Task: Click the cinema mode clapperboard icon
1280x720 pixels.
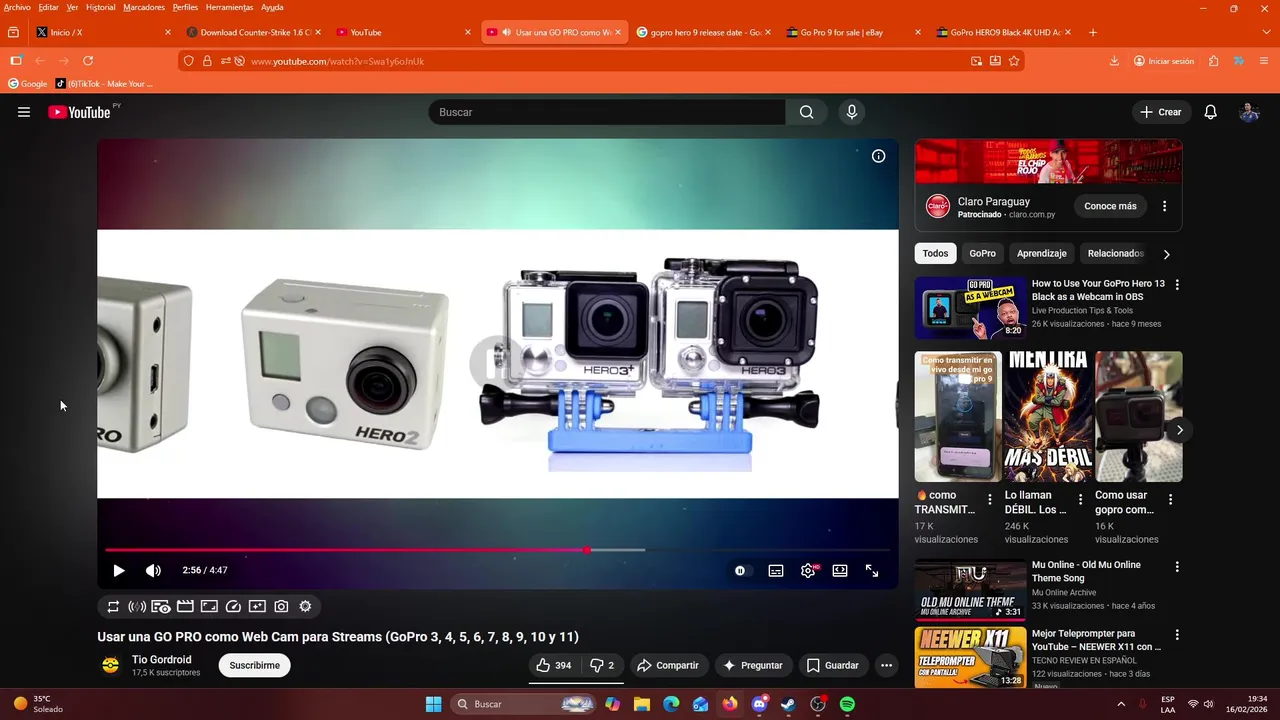Action: pos(185,606)
